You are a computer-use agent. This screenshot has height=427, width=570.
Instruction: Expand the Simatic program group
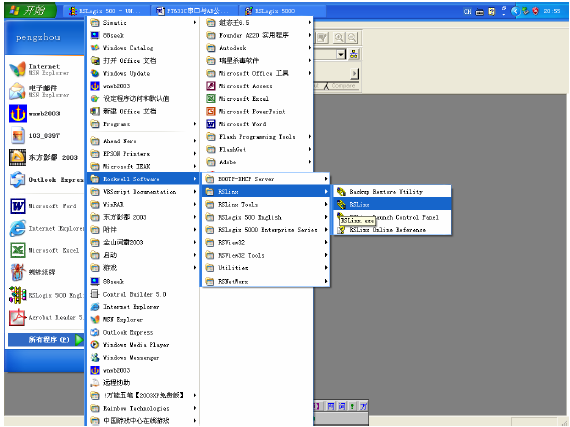pos(143,23)
